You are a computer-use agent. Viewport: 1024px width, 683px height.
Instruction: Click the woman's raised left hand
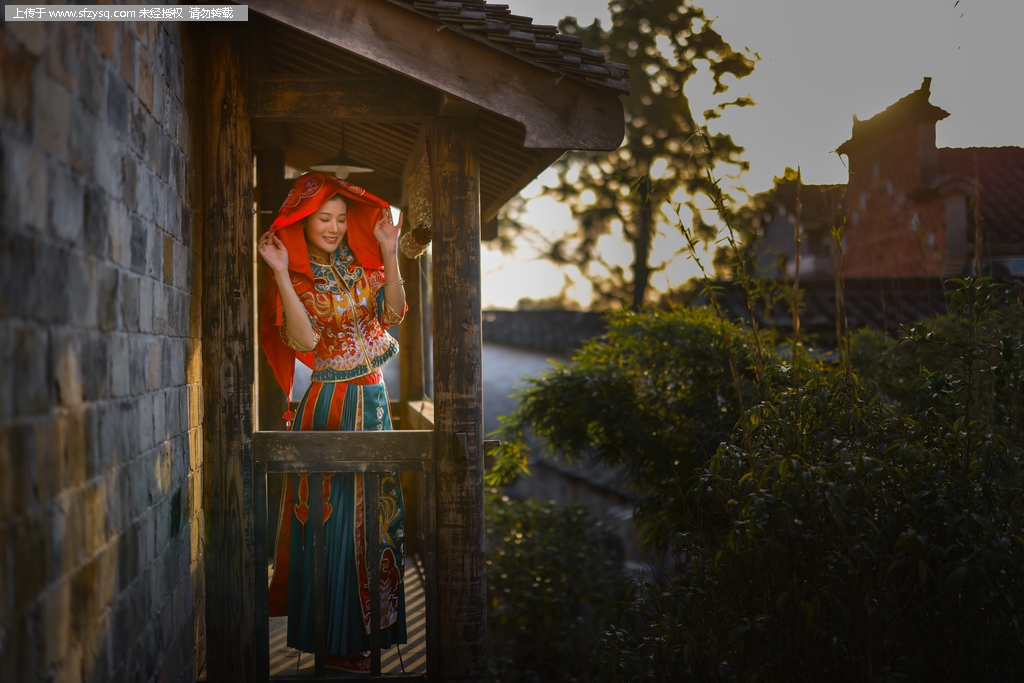click(387, 228)
